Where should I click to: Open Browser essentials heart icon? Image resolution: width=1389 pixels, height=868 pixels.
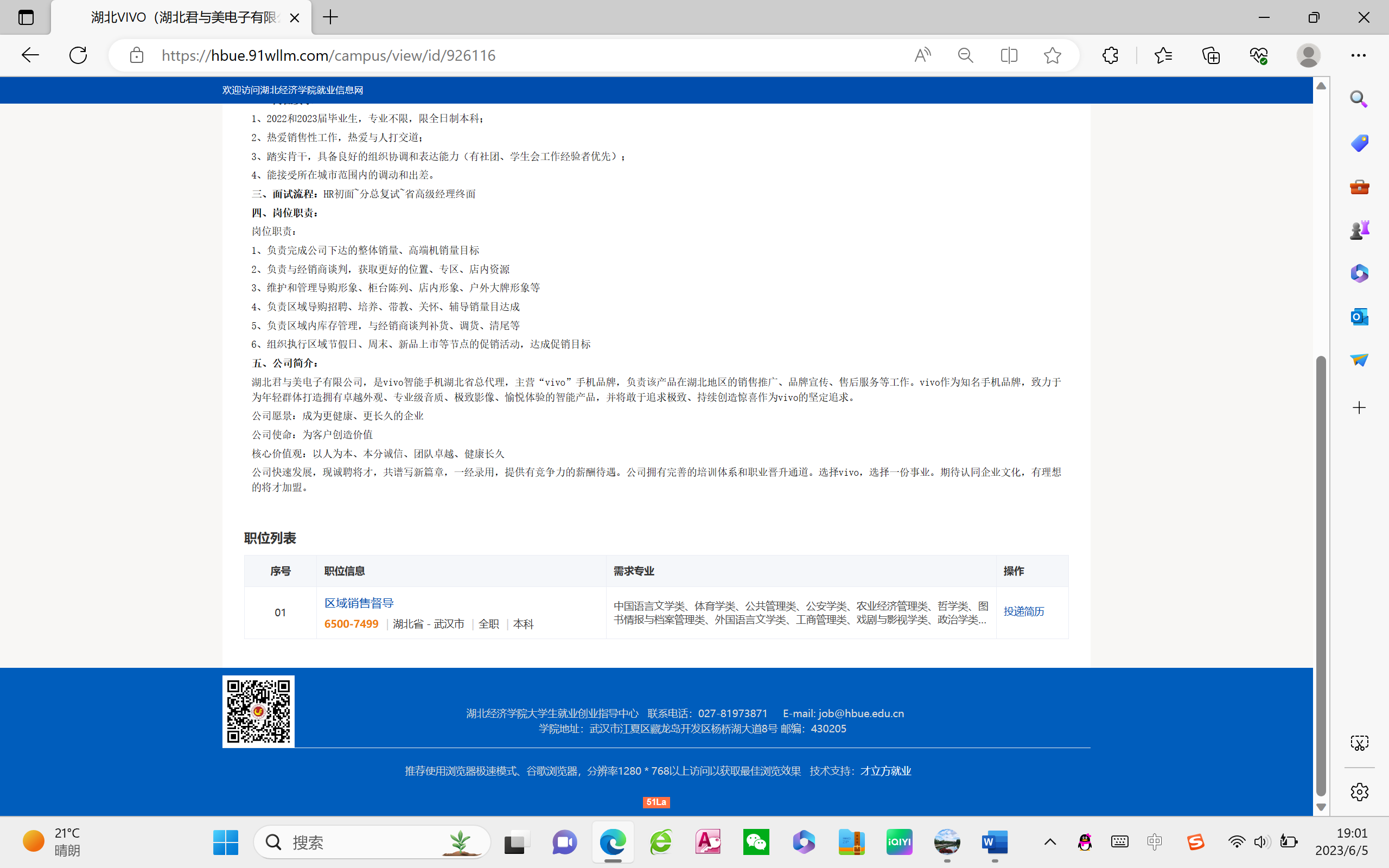1258,55
